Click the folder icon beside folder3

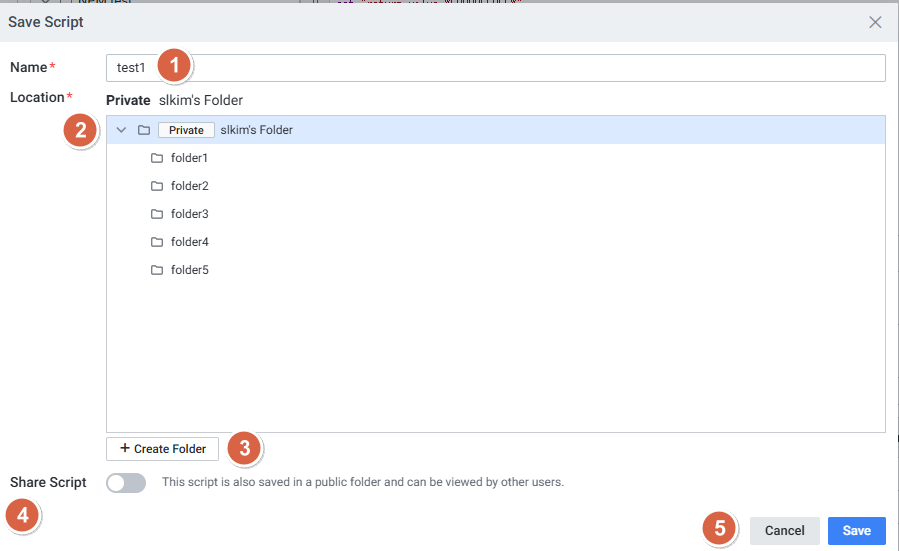coord(156,214)
